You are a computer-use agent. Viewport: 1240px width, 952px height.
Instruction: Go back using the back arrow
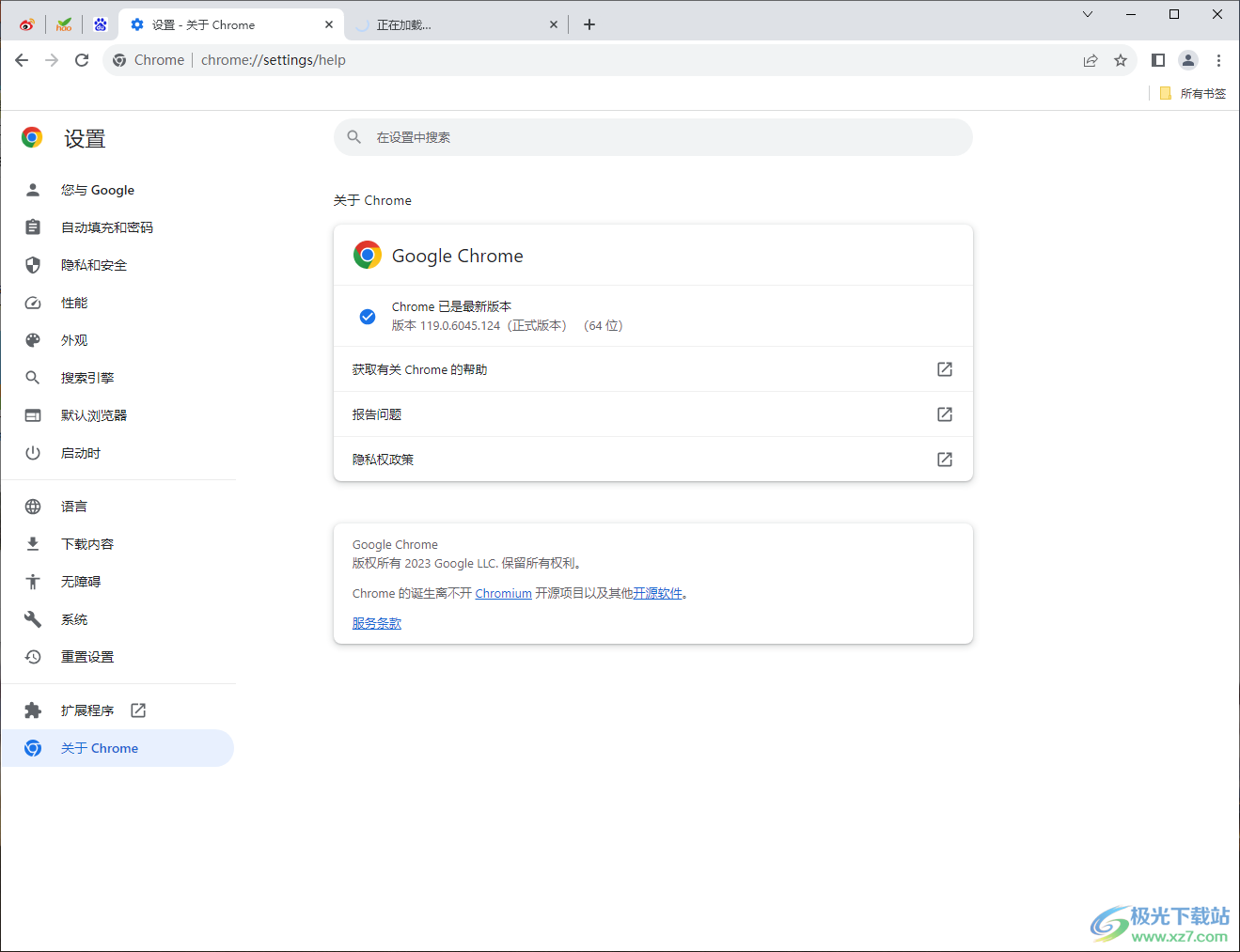pos(22,60)
